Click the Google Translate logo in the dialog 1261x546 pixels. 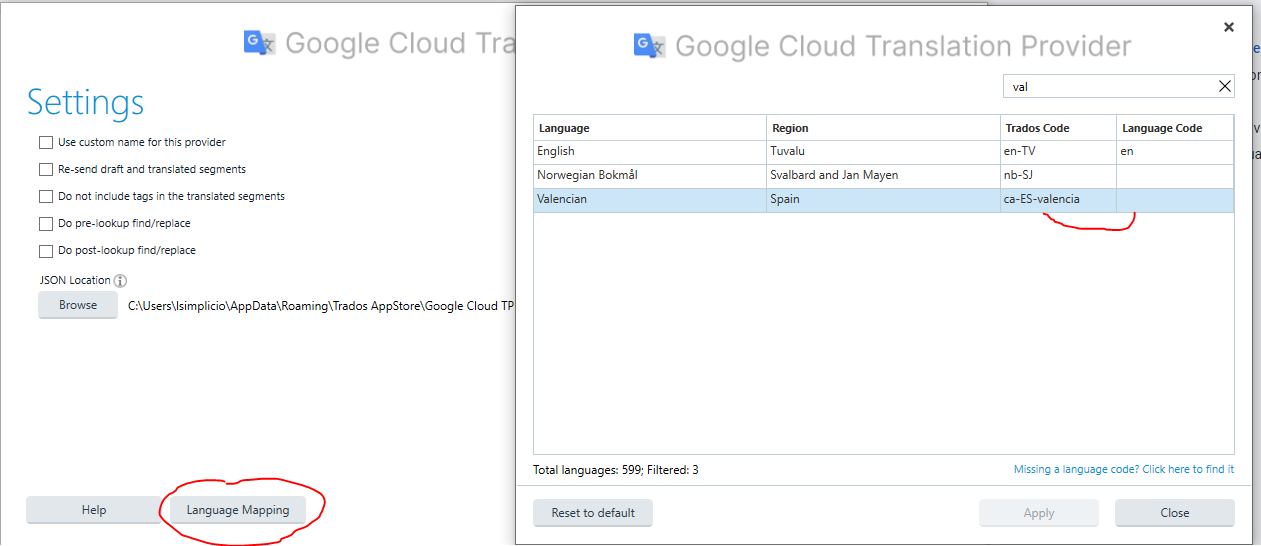pos(650,46)
